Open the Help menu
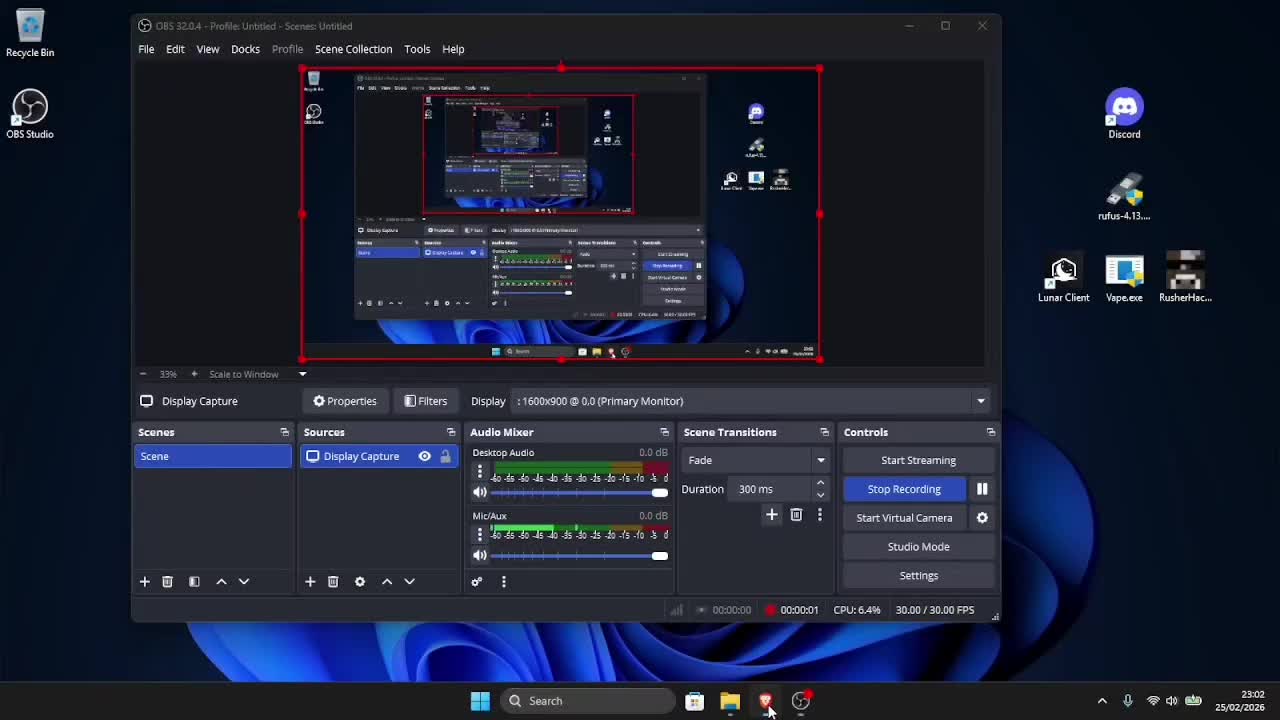Image resolution: width=1280 pixels, height=720 pixels. (x=453, y=49)
